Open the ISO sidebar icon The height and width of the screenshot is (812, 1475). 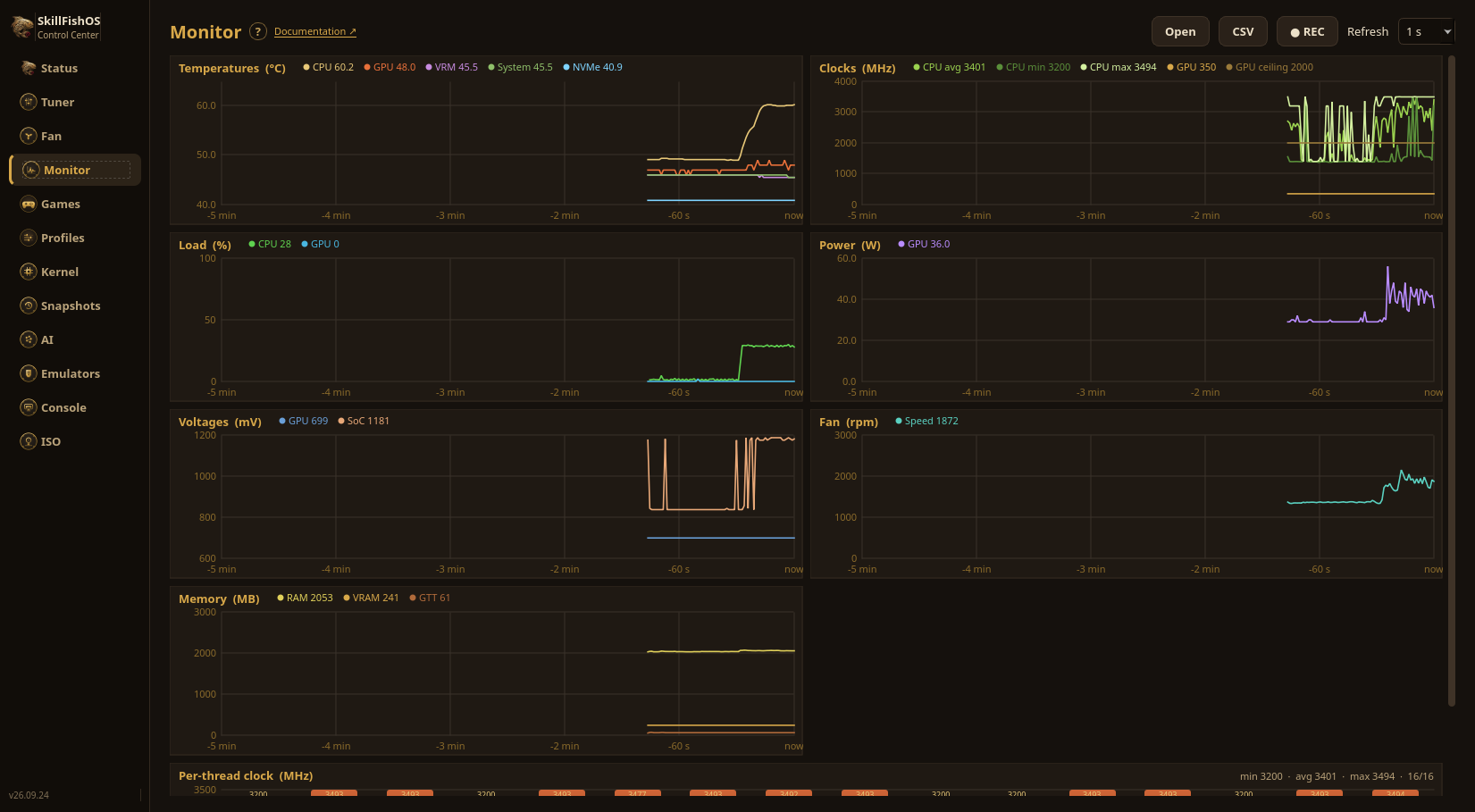tap(29, 441)
